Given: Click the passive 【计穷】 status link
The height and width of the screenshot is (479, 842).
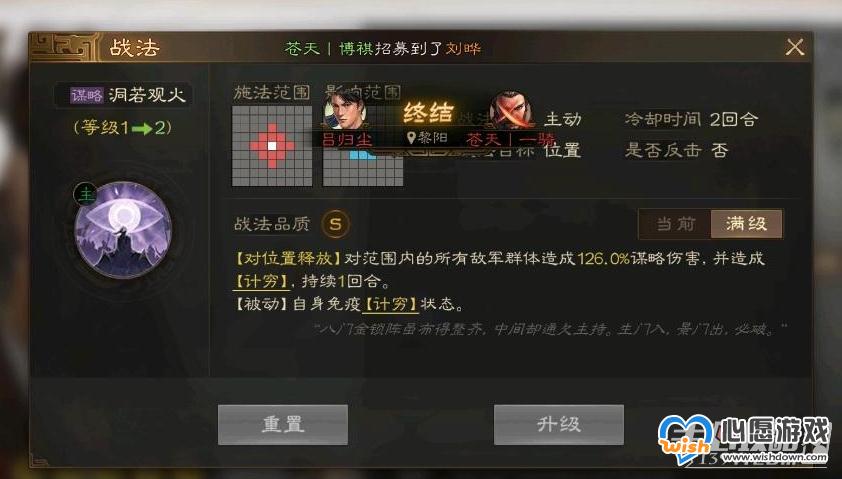Looking at the screenshot, I should pyautogui.click(x=390, y=304).
